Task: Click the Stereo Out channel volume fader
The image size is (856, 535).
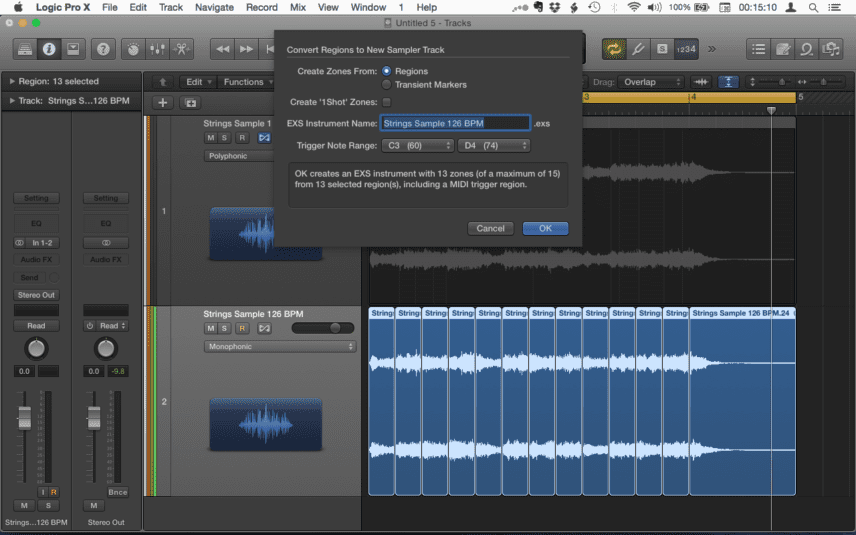Action: (x=94, y=418)
